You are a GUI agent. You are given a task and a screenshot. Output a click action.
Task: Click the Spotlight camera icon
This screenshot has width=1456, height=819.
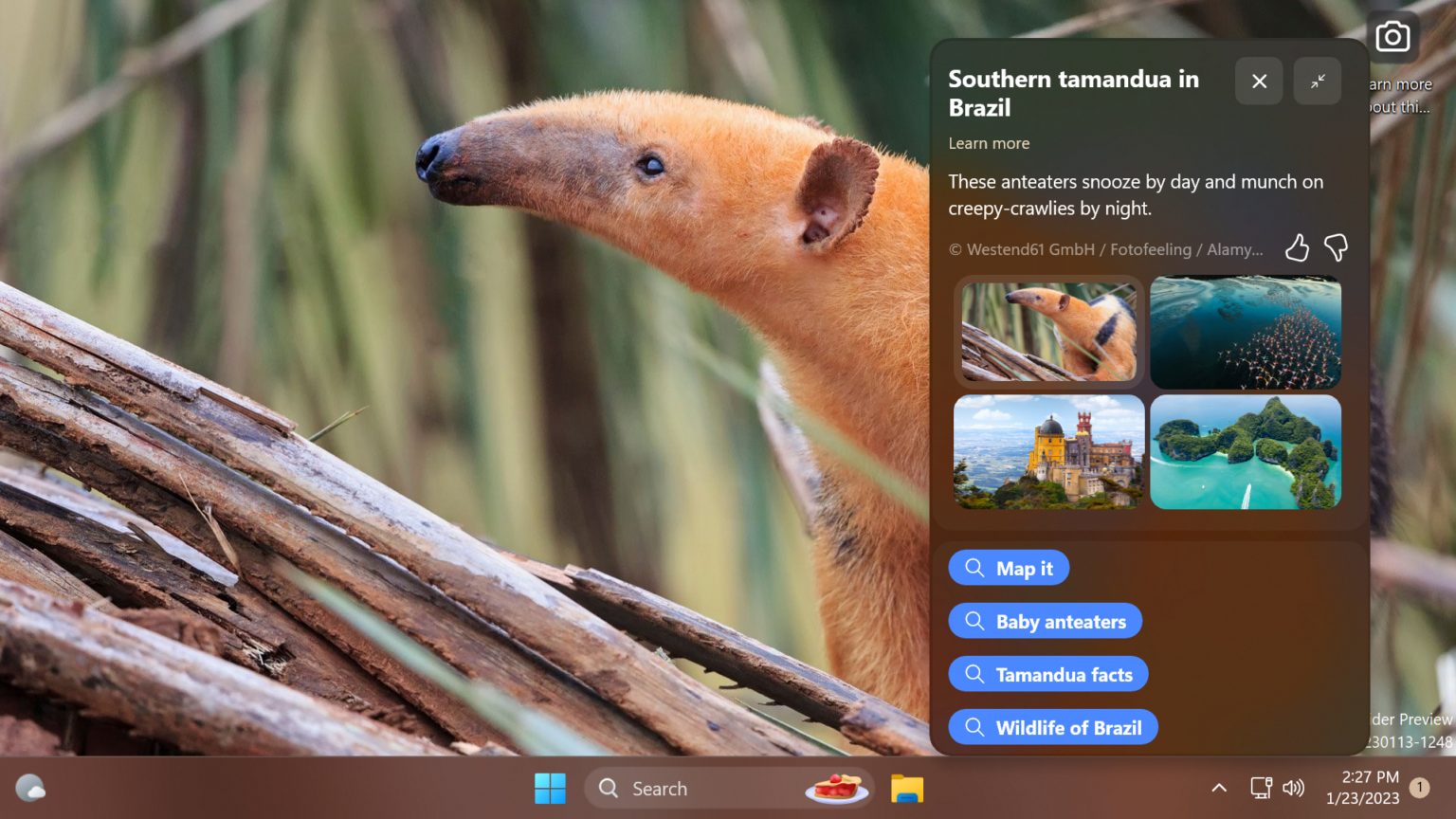[x=1392, y=36]
